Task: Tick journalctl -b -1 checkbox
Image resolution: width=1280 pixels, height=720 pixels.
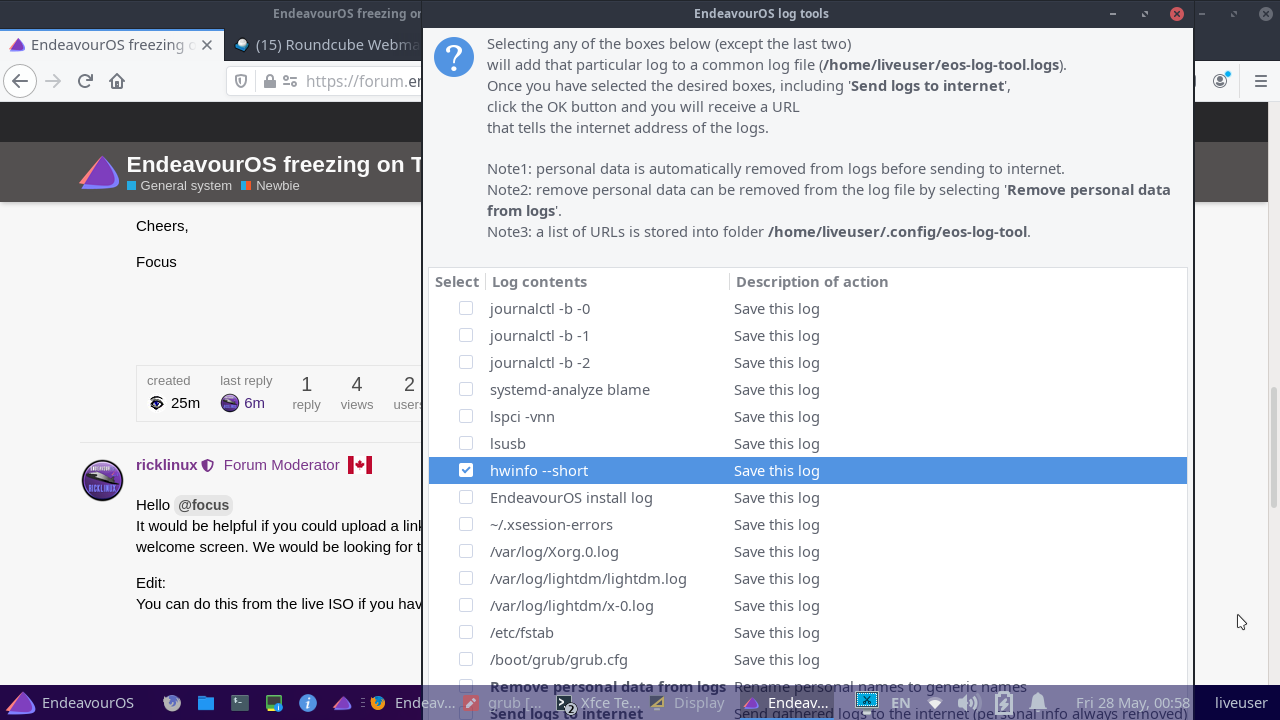Action: pos(466,336)
